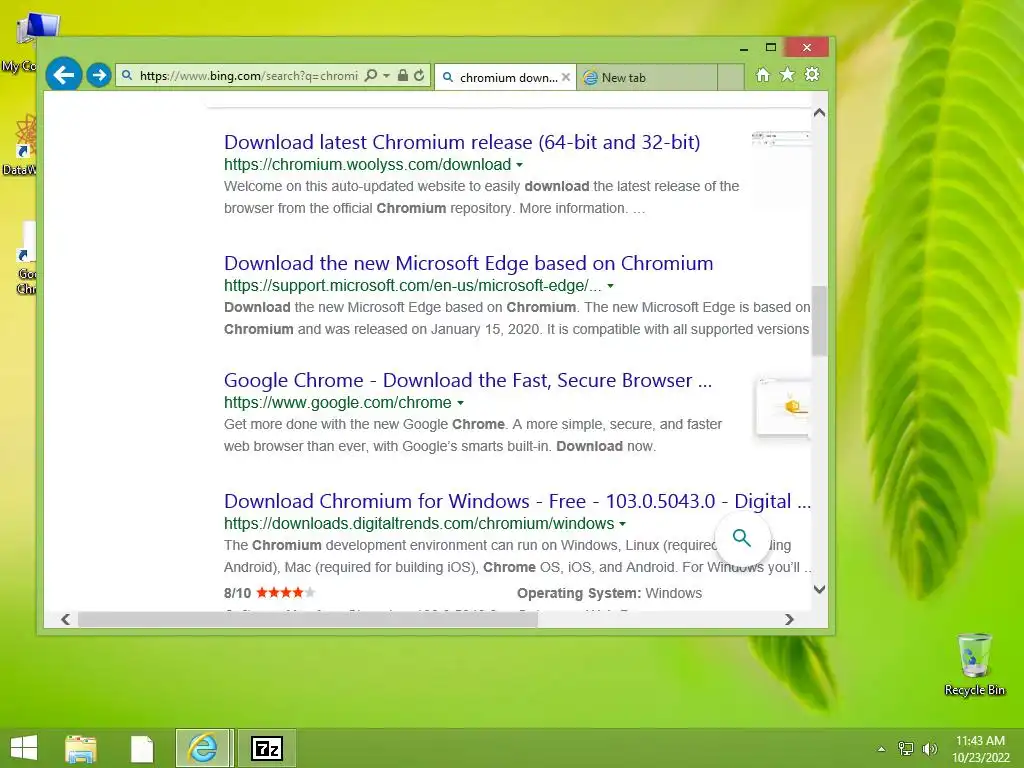Image resolution: width=1024 pixels, height=768 pixels.
Task: Open 7-Zip from the taskbar
Action: pyautogui.click(x=267, y=748)
